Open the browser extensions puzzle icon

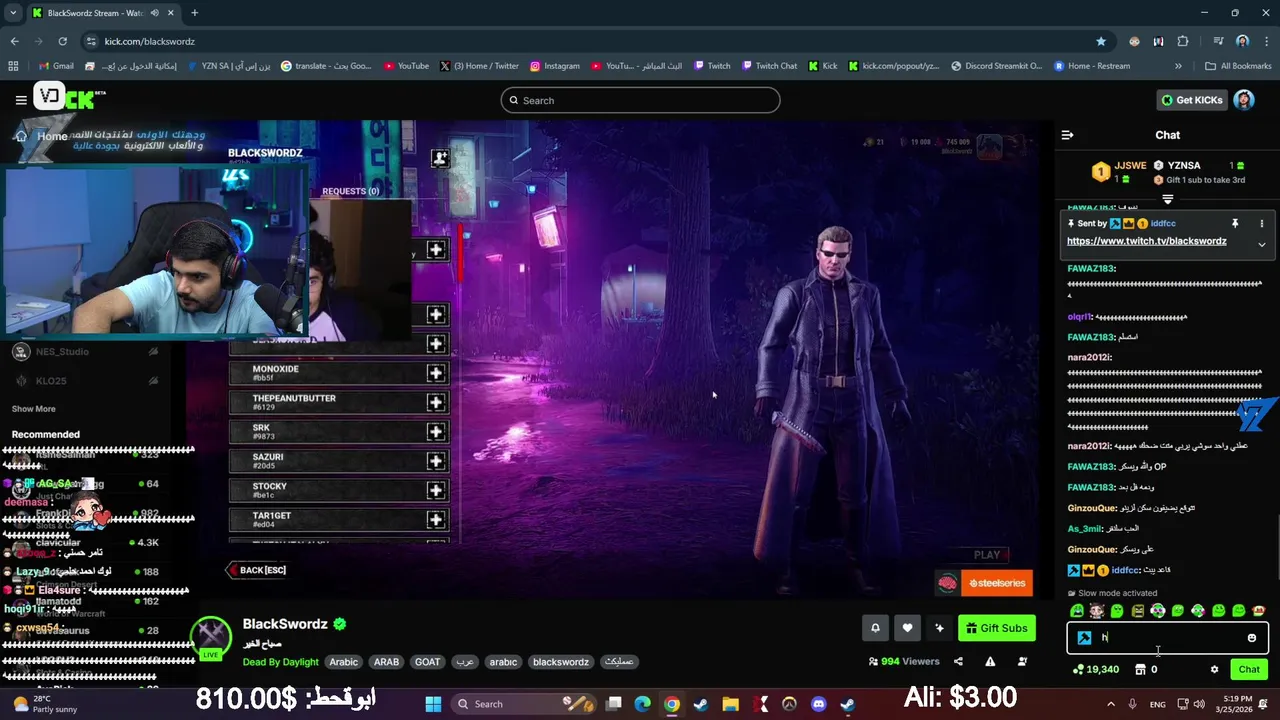(1183, 41)
